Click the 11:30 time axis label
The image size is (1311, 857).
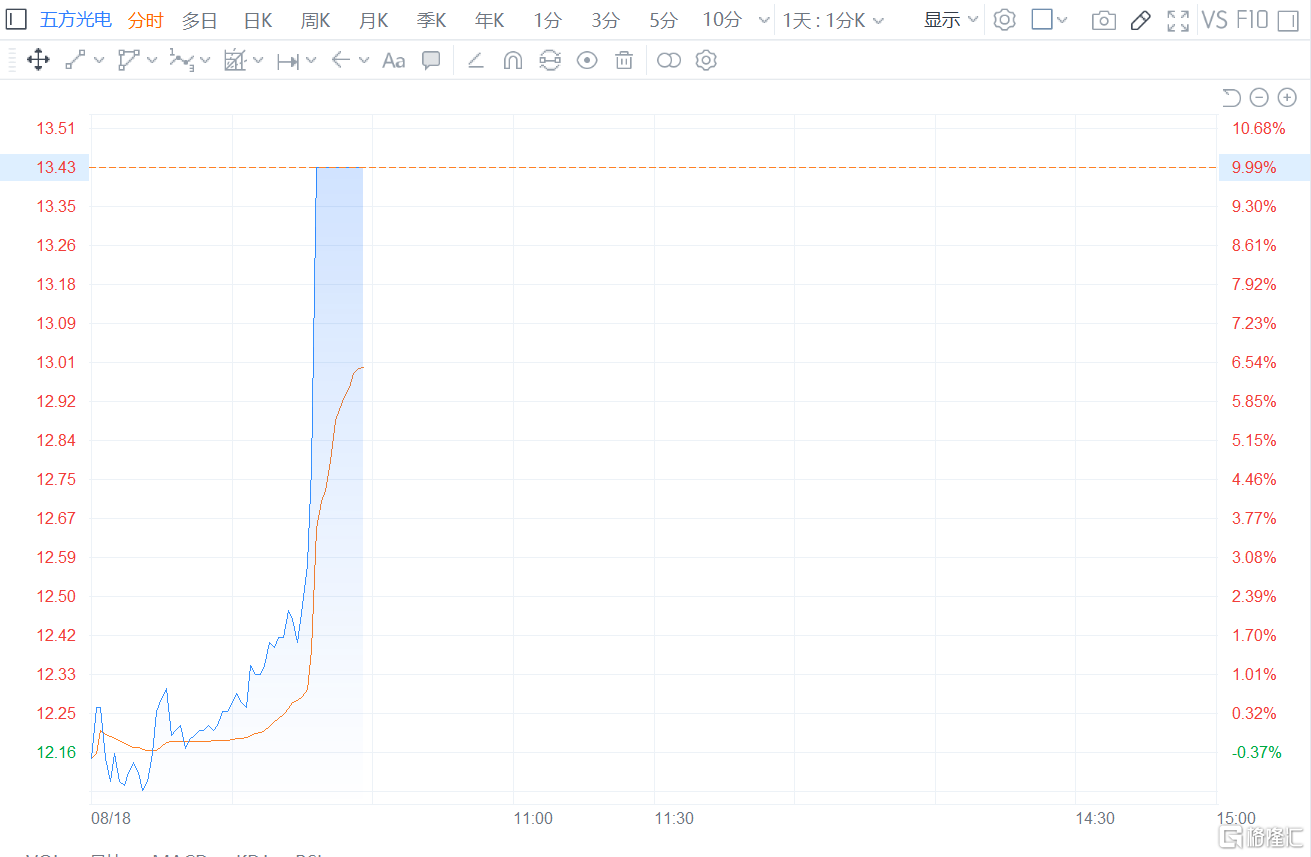click(x=674, y=818)
